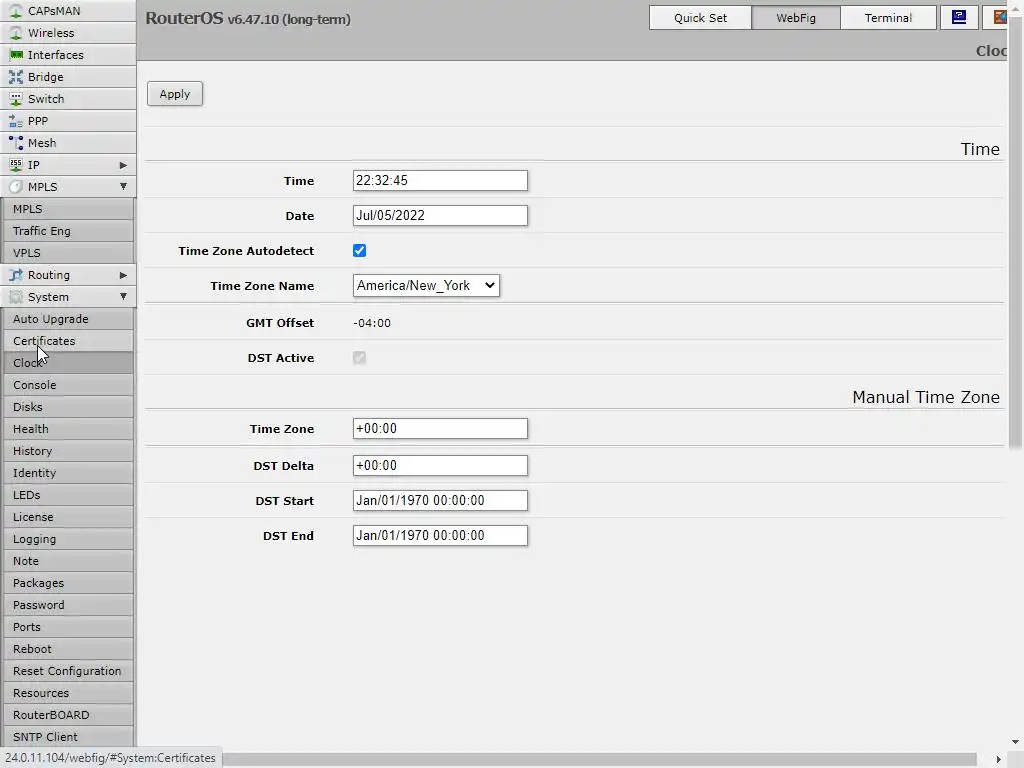Click the DST Active checkbox
The width and height of the screenshot is (1024, 768).
pos(359,358)
